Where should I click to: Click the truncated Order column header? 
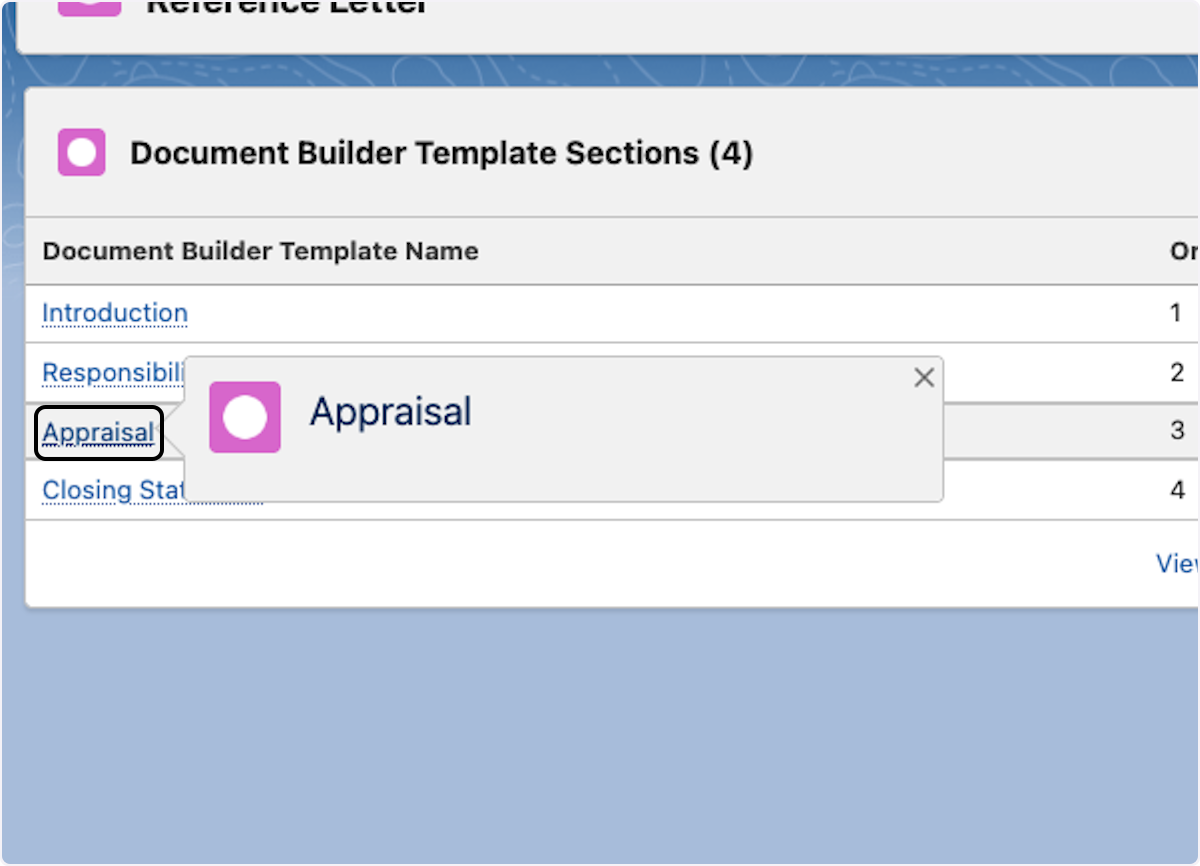pos(1184,251)
